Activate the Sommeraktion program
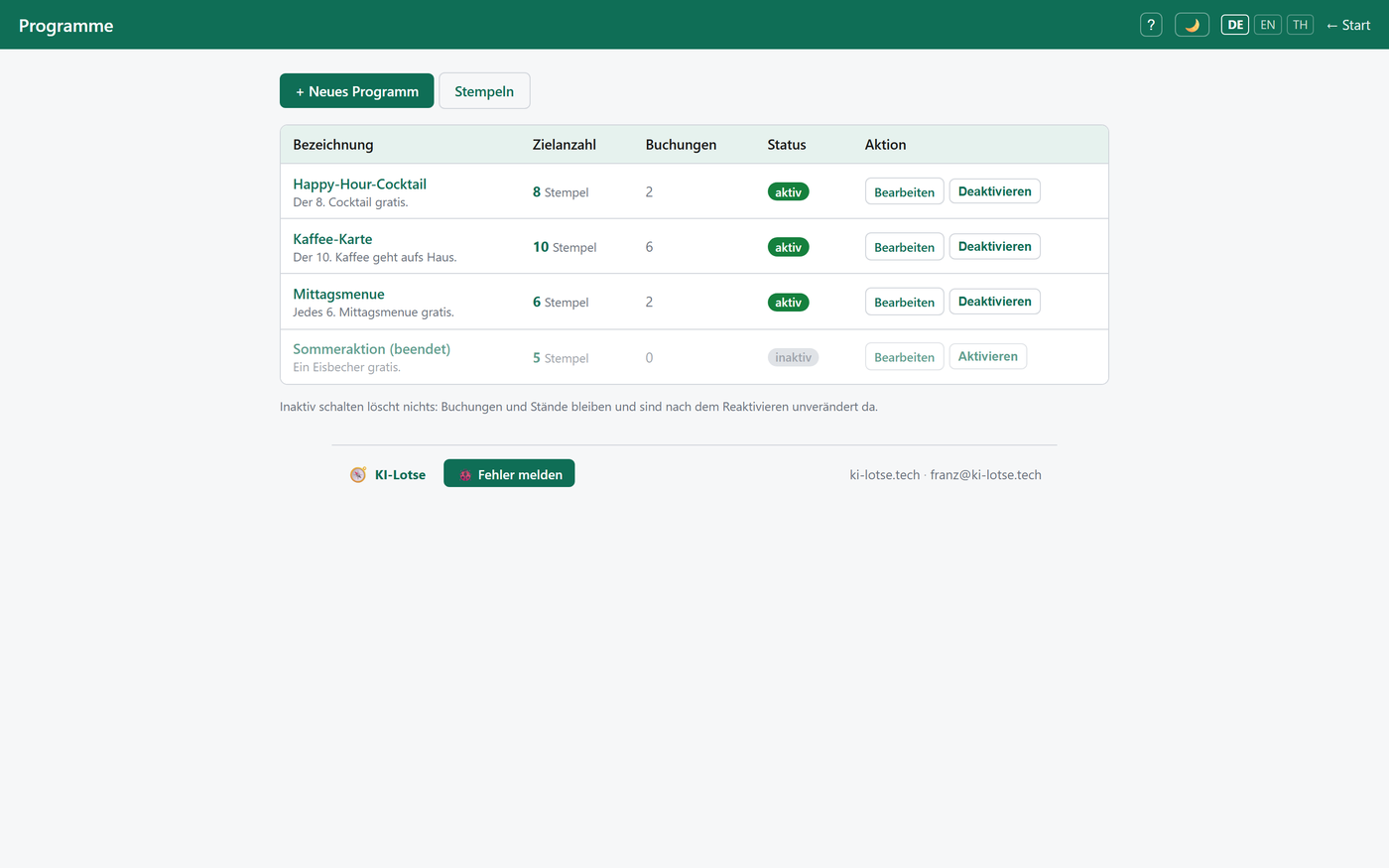 pyautogui.click(x=987, y=356)
